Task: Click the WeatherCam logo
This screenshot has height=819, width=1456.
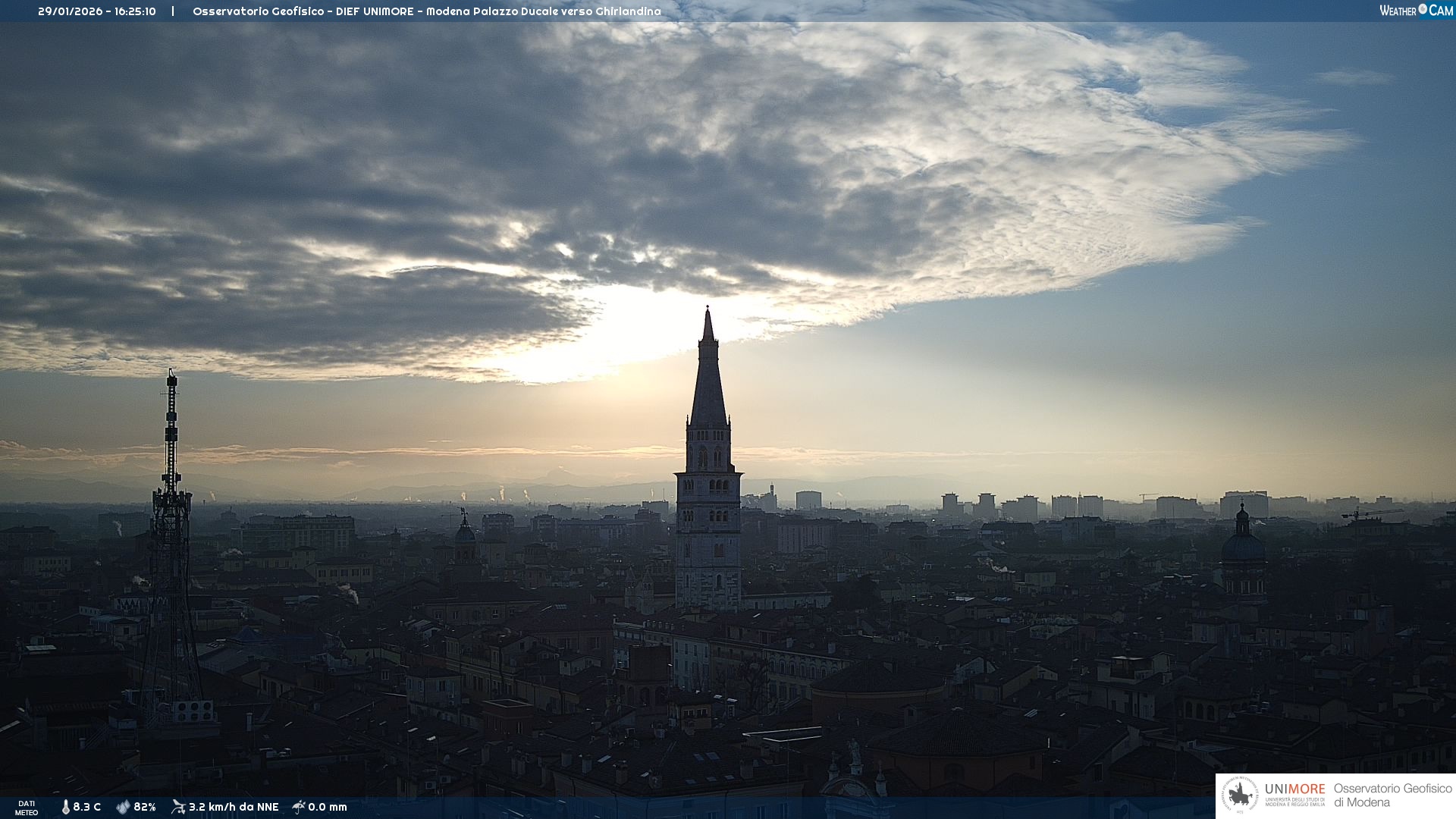Action: click(x=1416, y=11)
